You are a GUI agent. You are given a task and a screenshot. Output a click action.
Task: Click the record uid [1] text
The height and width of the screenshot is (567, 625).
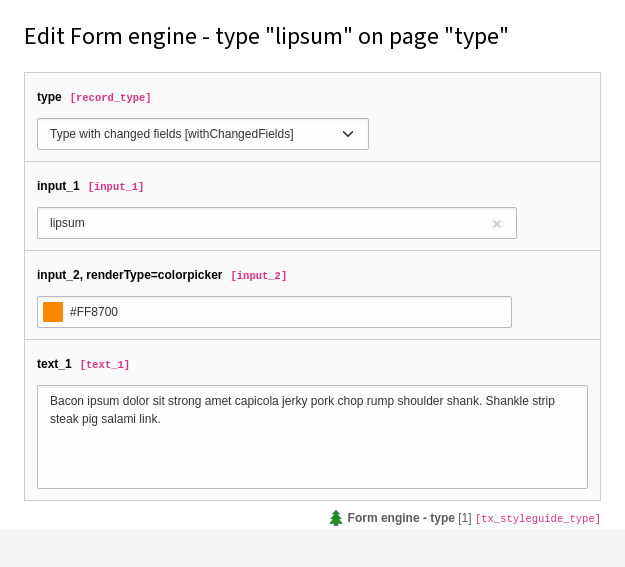point(465,518)
